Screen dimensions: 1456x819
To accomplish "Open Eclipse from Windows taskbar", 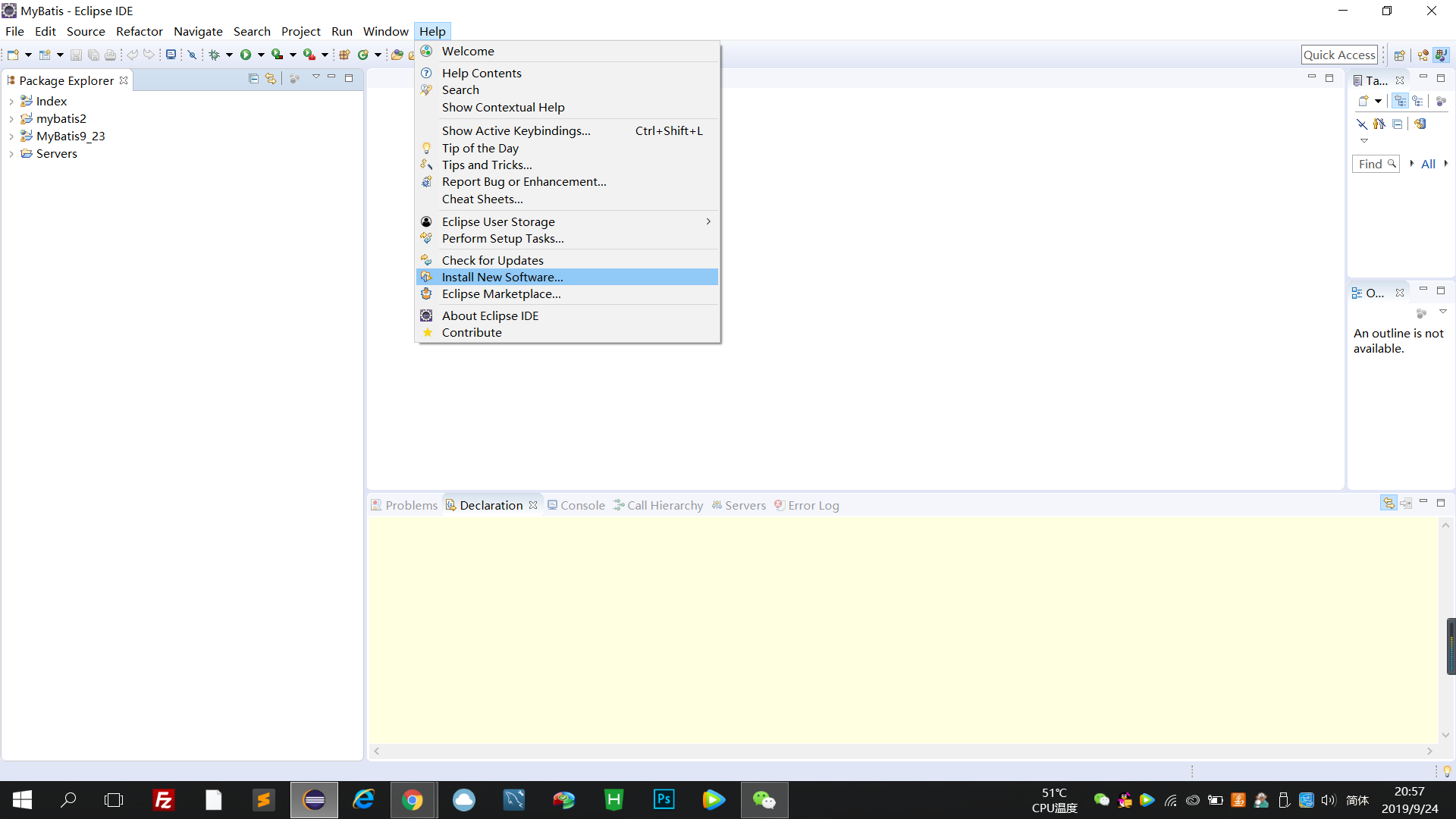I will 314,800.
